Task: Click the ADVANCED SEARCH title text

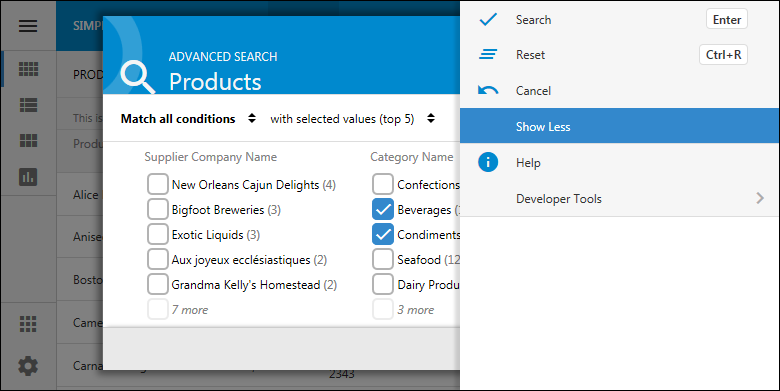Action: [x=223, y=56]
